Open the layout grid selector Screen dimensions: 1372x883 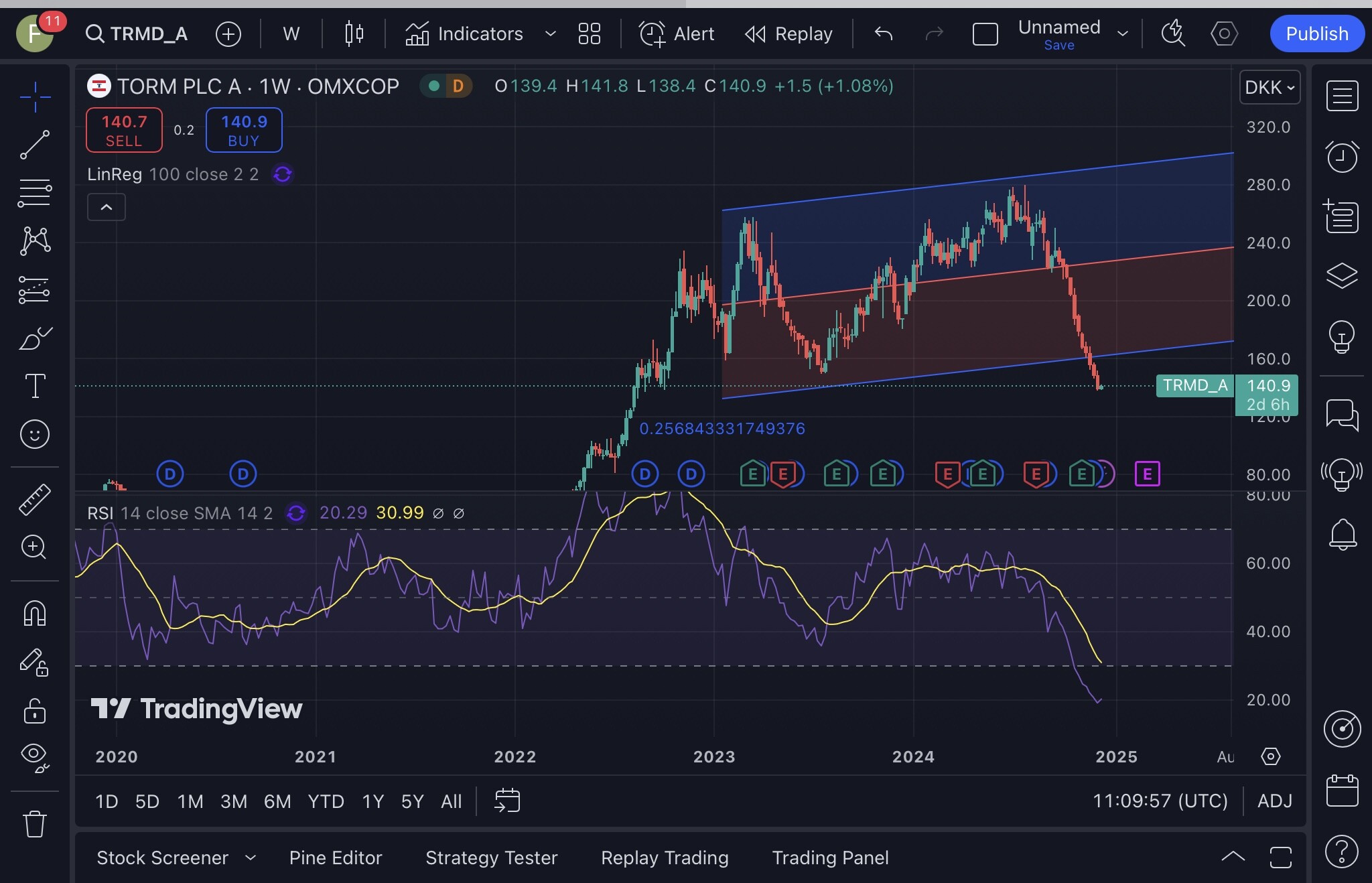(590, 33)
